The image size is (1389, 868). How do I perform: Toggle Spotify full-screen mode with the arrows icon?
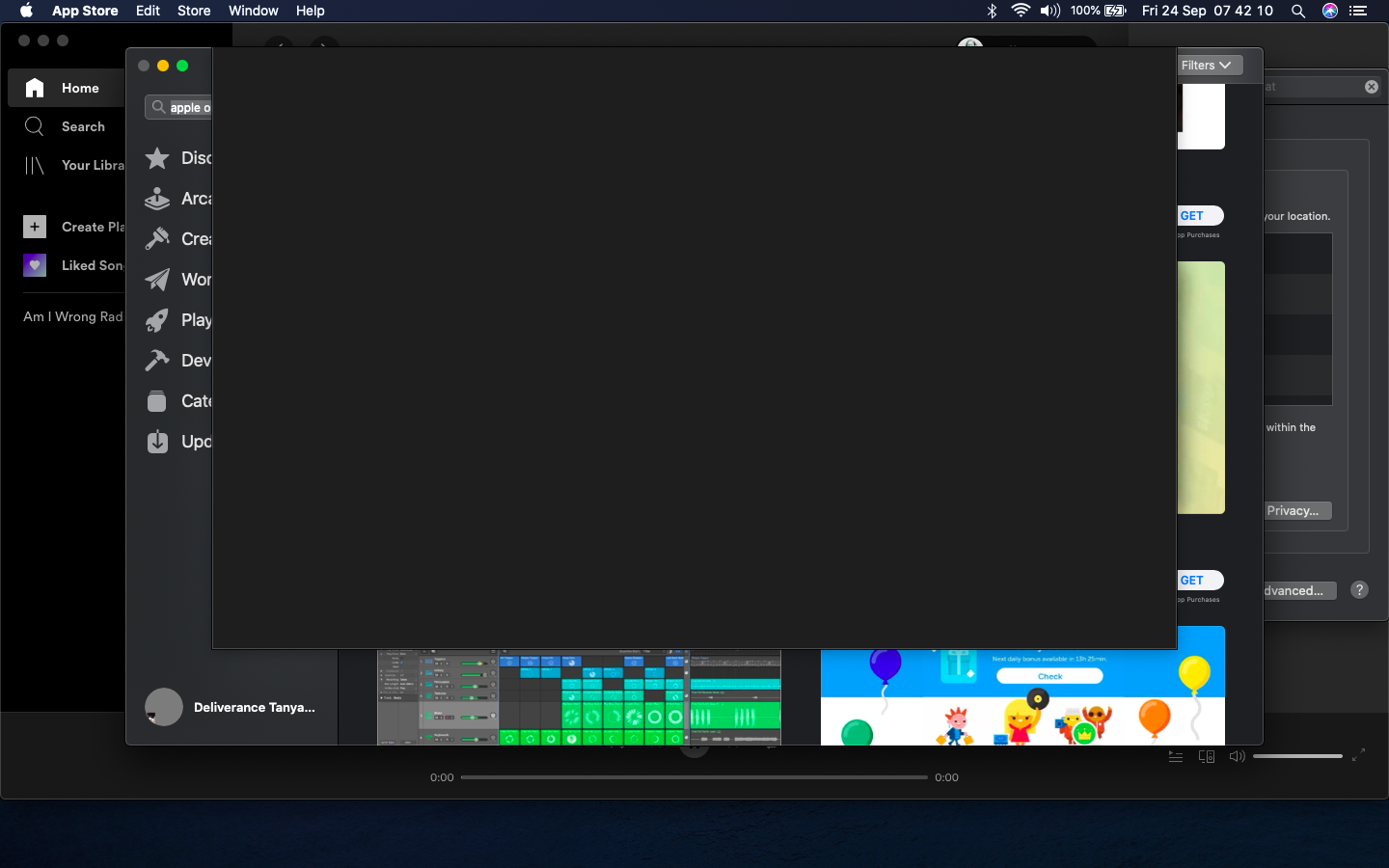pyautogui.click(x=1358, y=756)
